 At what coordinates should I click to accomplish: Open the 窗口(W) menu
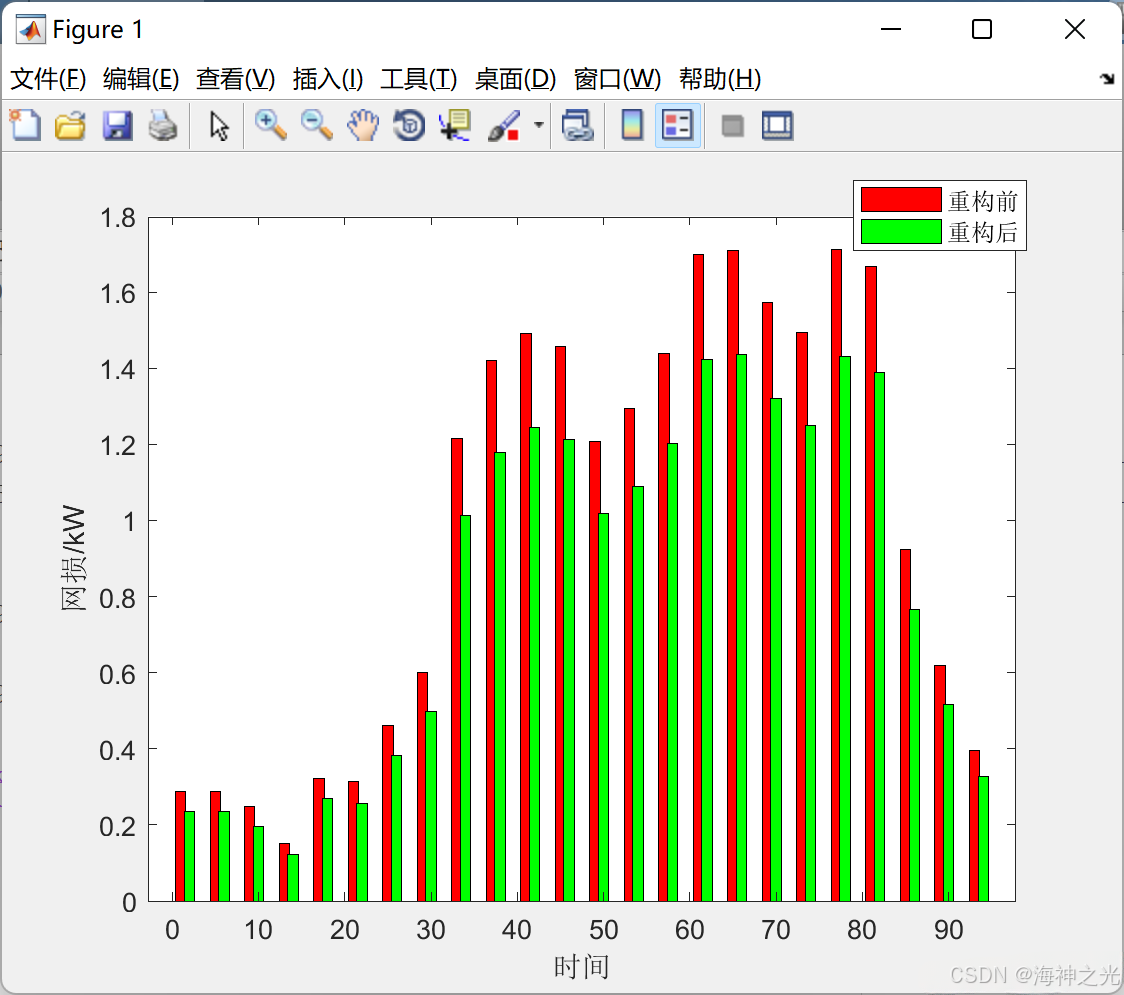point(617,79)
